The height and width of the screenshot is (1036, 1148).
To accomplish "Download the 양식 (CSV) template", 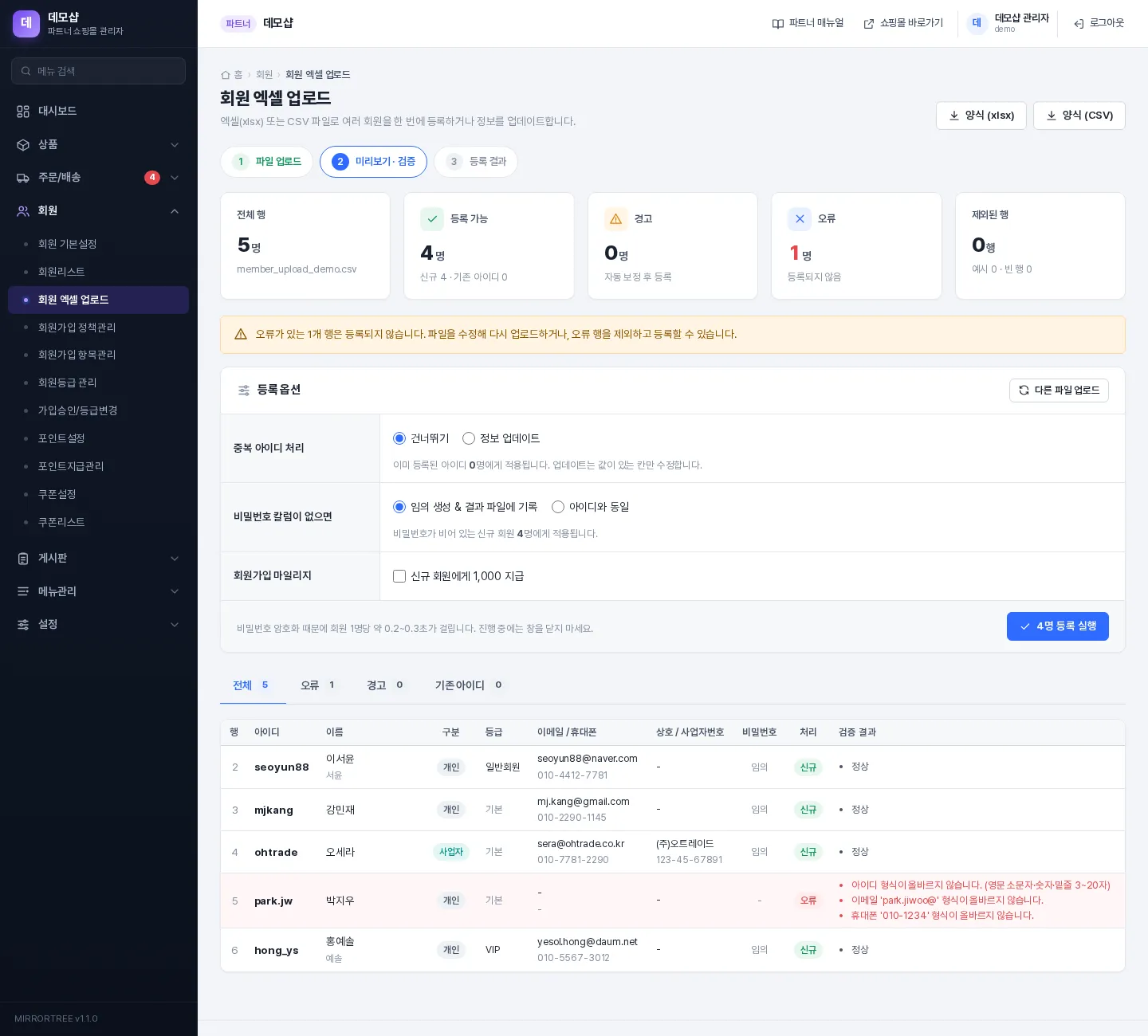I will [x=1079, y=116].
